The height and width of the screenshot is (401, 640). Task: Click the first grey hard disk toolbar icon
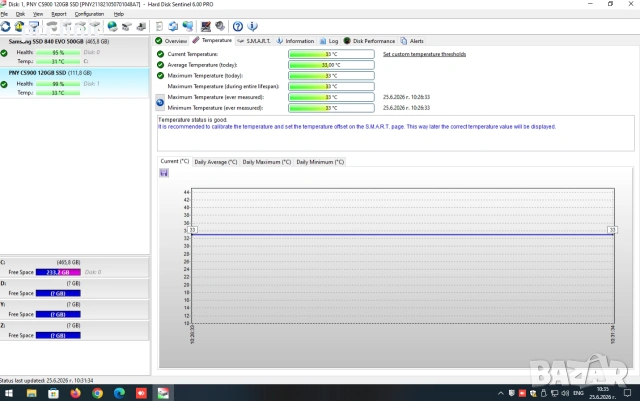pyautogui.click(x=52, y=27)
